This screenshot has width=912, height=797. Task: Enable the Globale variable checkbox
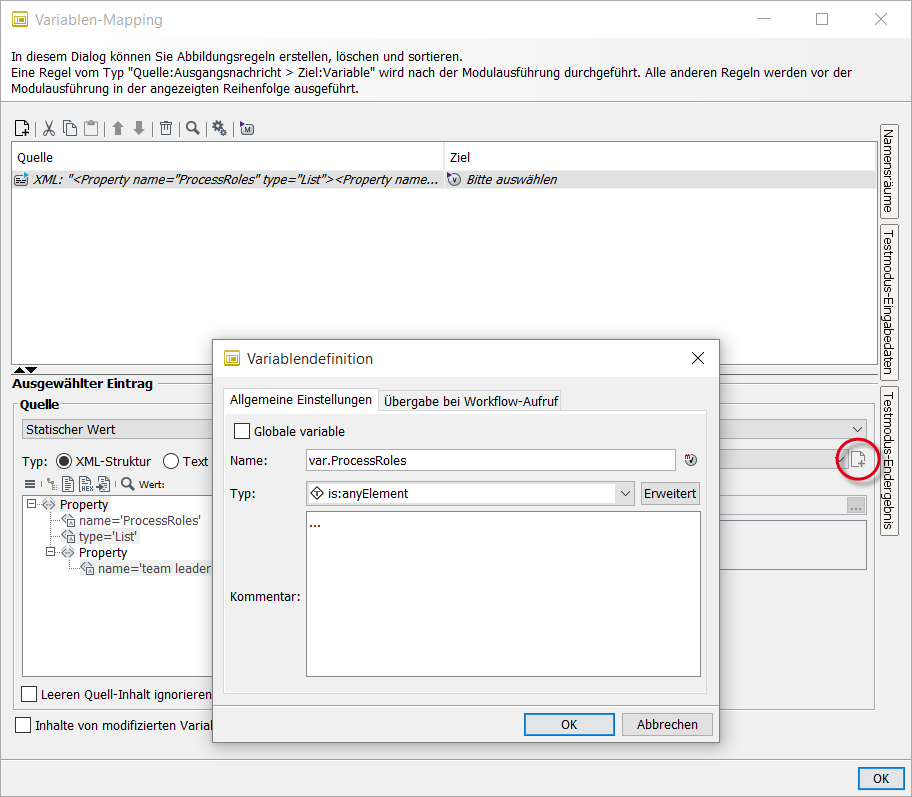point(242,432)
